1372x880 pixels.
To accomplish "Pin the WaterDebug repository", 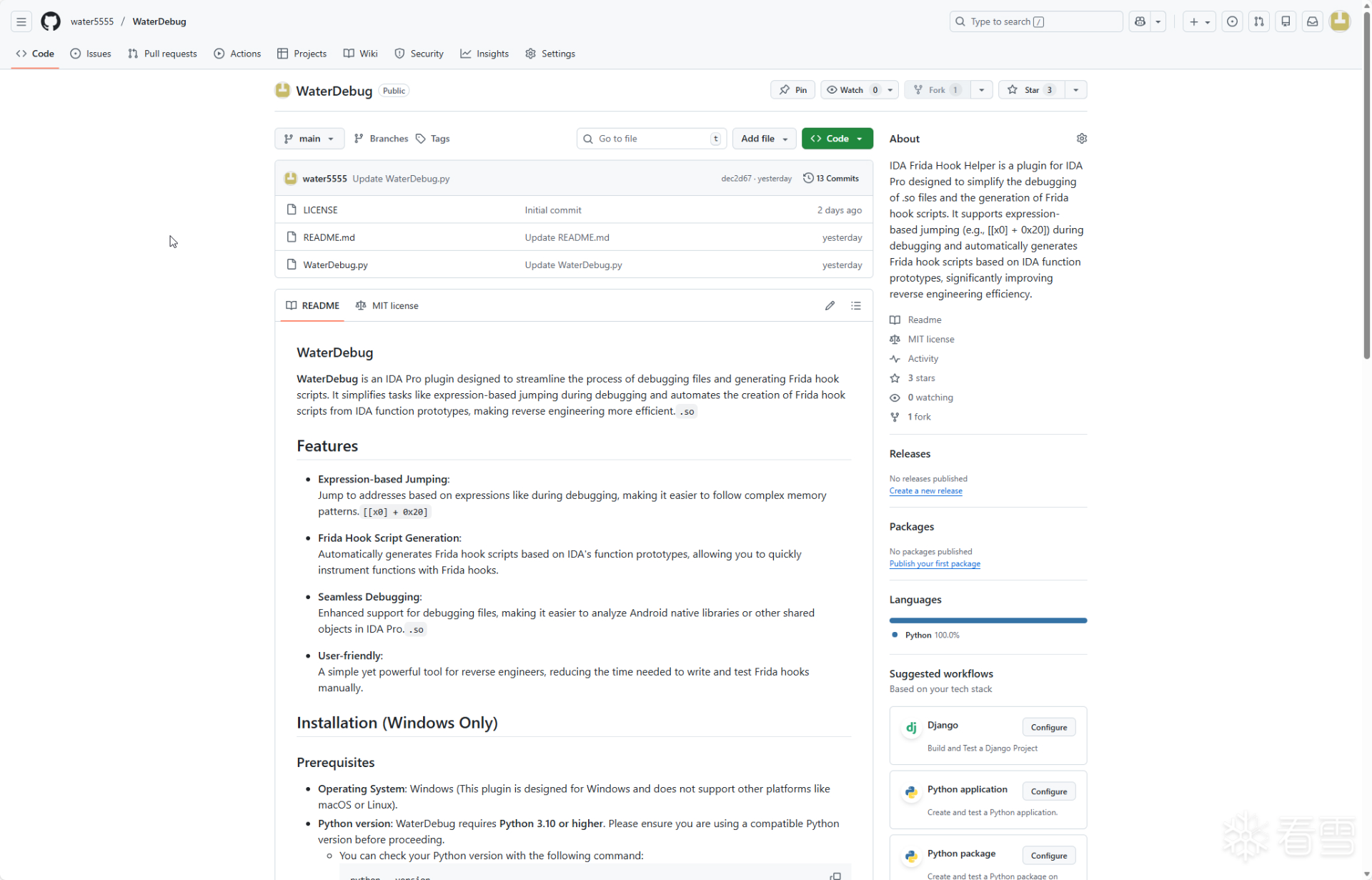I will click(x=792, y=90).
